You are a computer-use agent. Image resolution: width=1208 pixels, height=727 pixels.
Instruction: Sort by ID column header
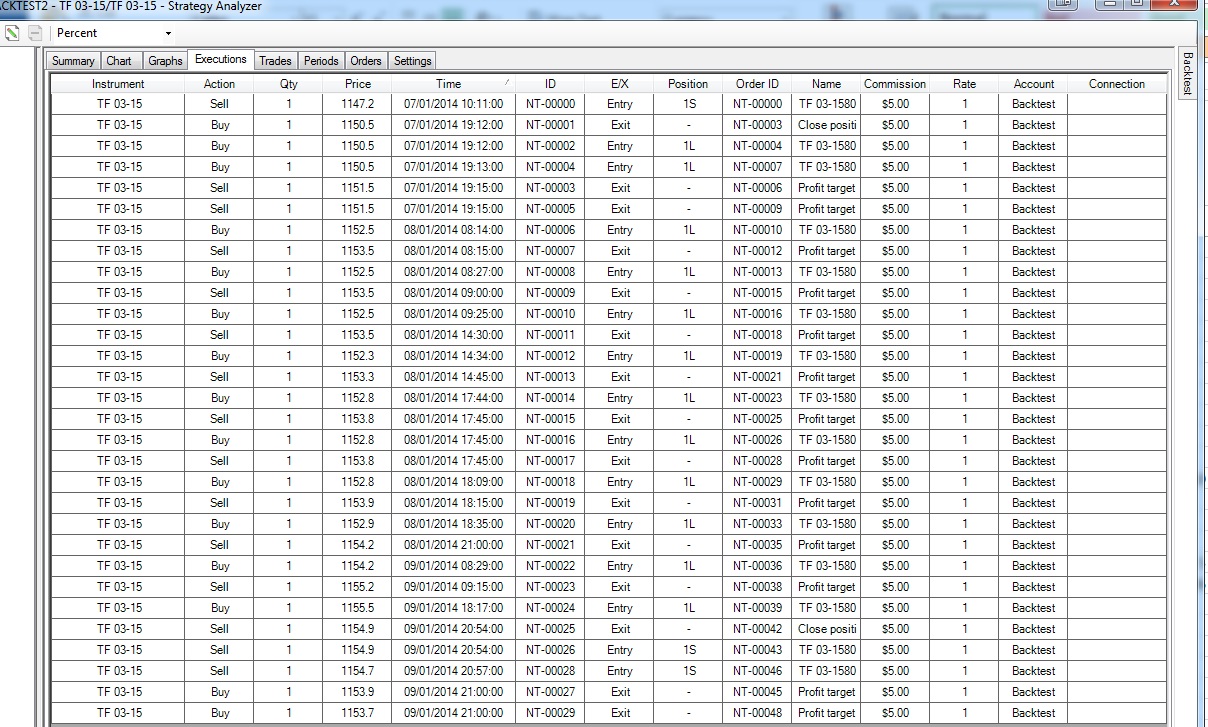pyautogui.click(x=551, y=84)
